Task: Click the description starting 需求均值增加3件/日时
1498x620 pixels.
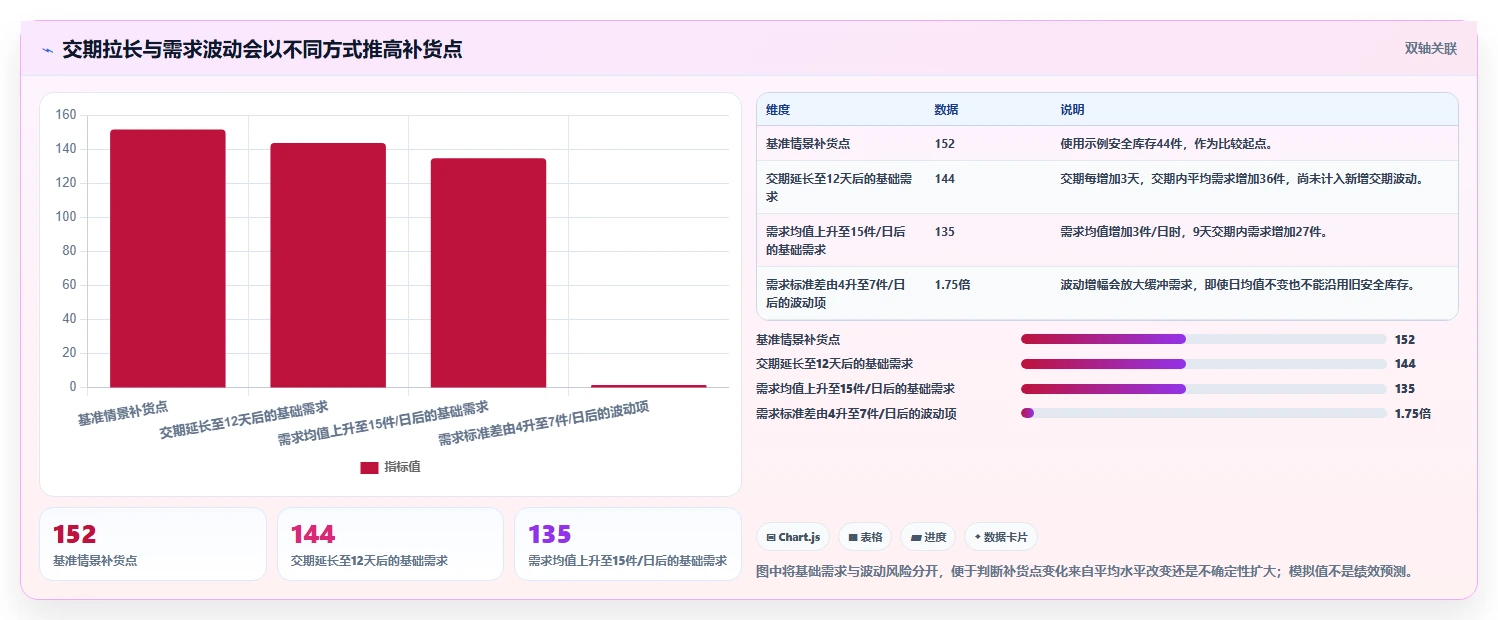Action: pyautogui.click(x=1193, y=232)
